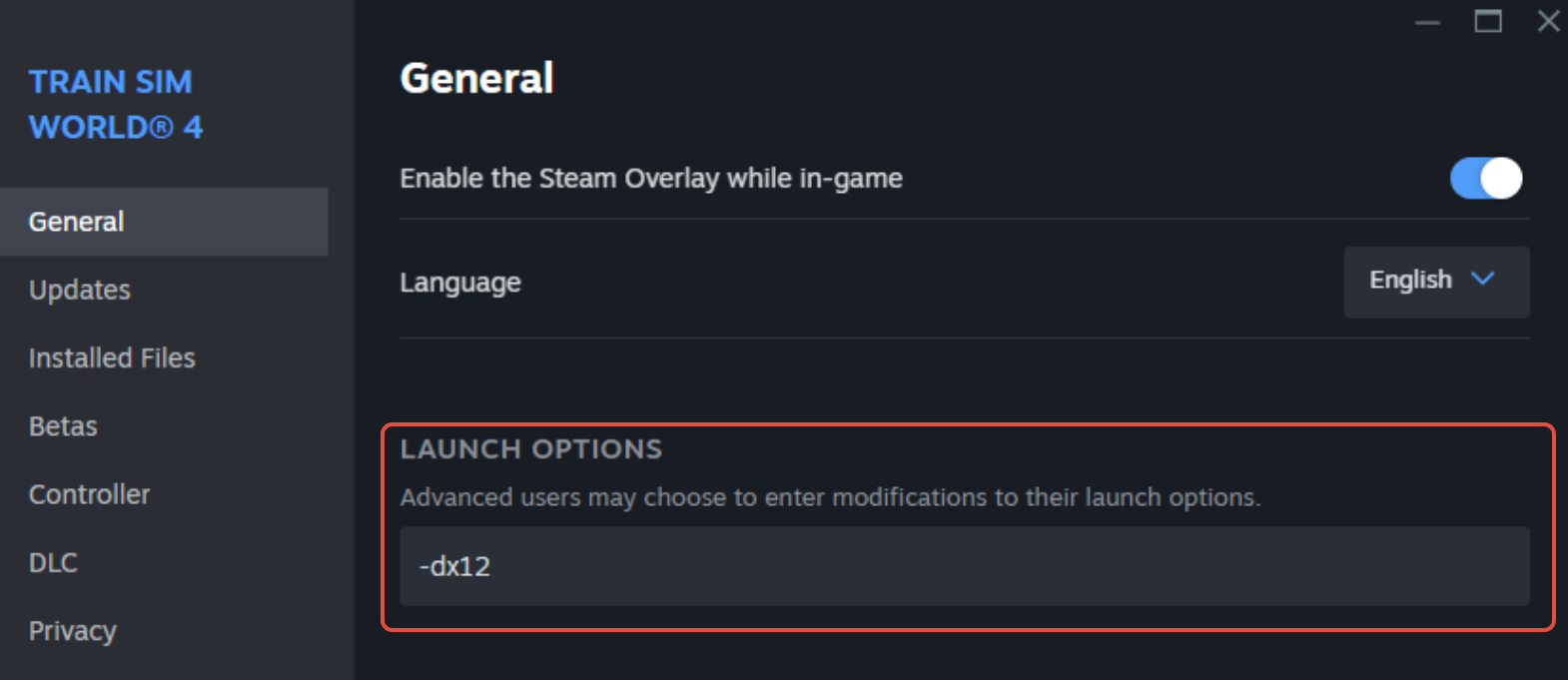This screenshot has height=680, width=1568.
Task: Click the -dx12 launch option text
Action: [455, 567]
